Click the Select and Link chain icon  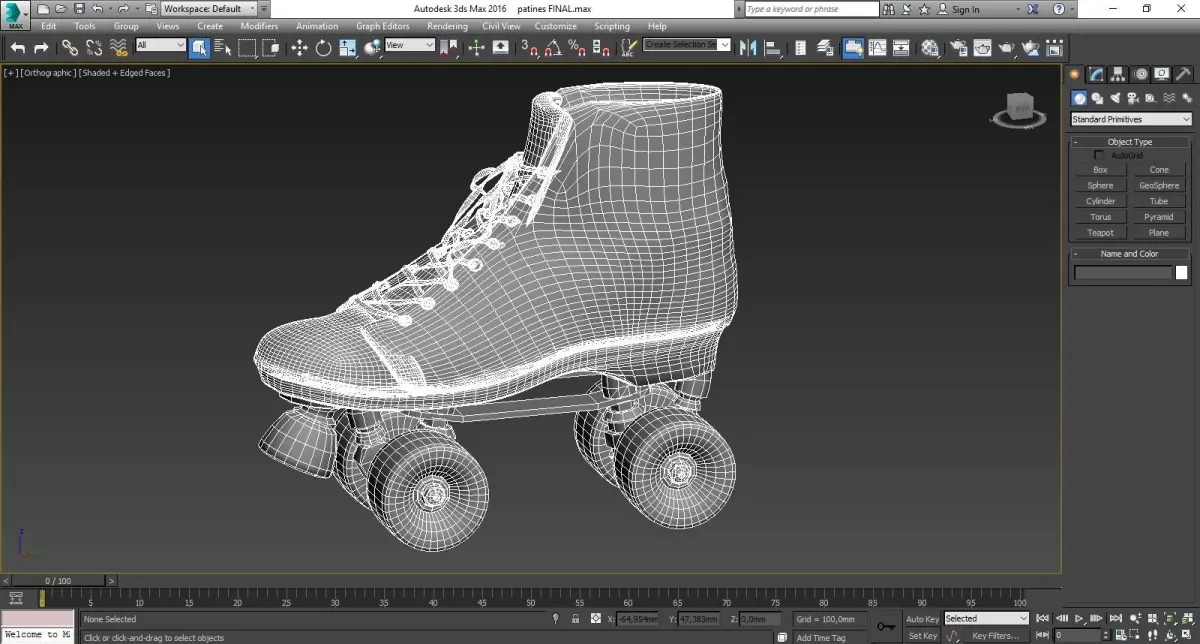point(69,47)
